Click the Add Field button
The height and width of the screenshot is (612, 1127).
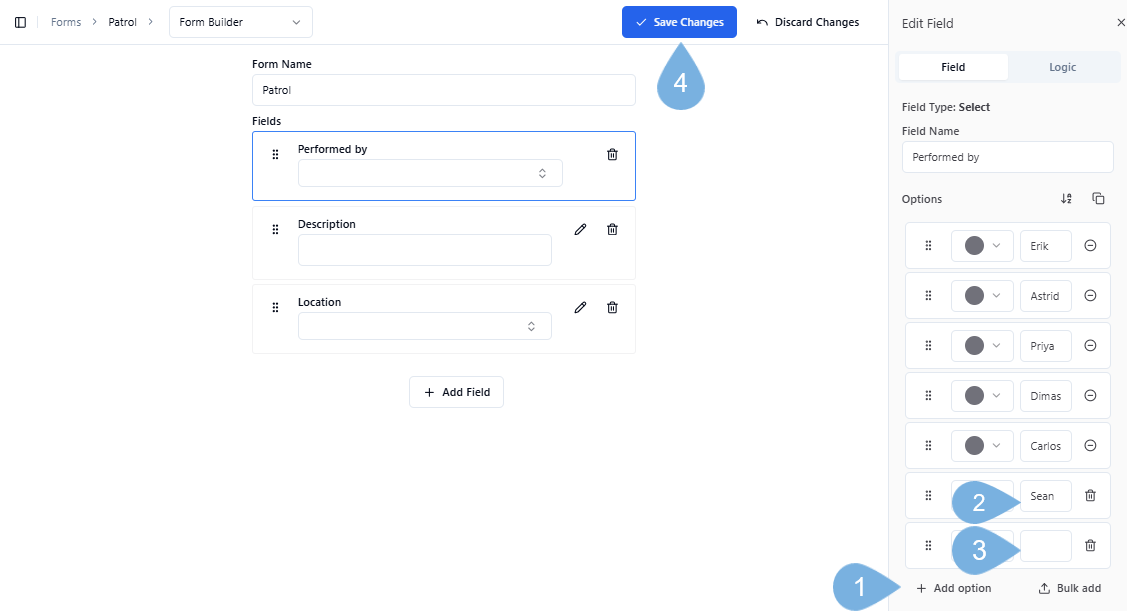coord(456,392)
